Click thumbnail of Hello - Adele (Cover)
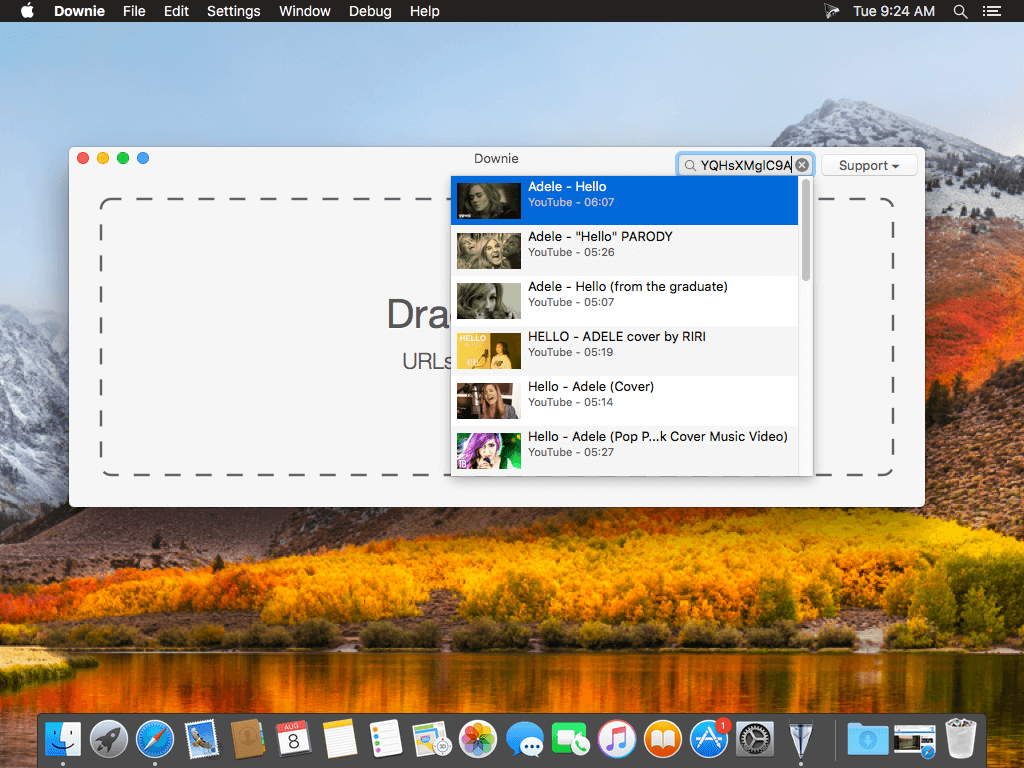Viewport: 1024px width, 768px height. pyautogui.click(x=488, y=400)
